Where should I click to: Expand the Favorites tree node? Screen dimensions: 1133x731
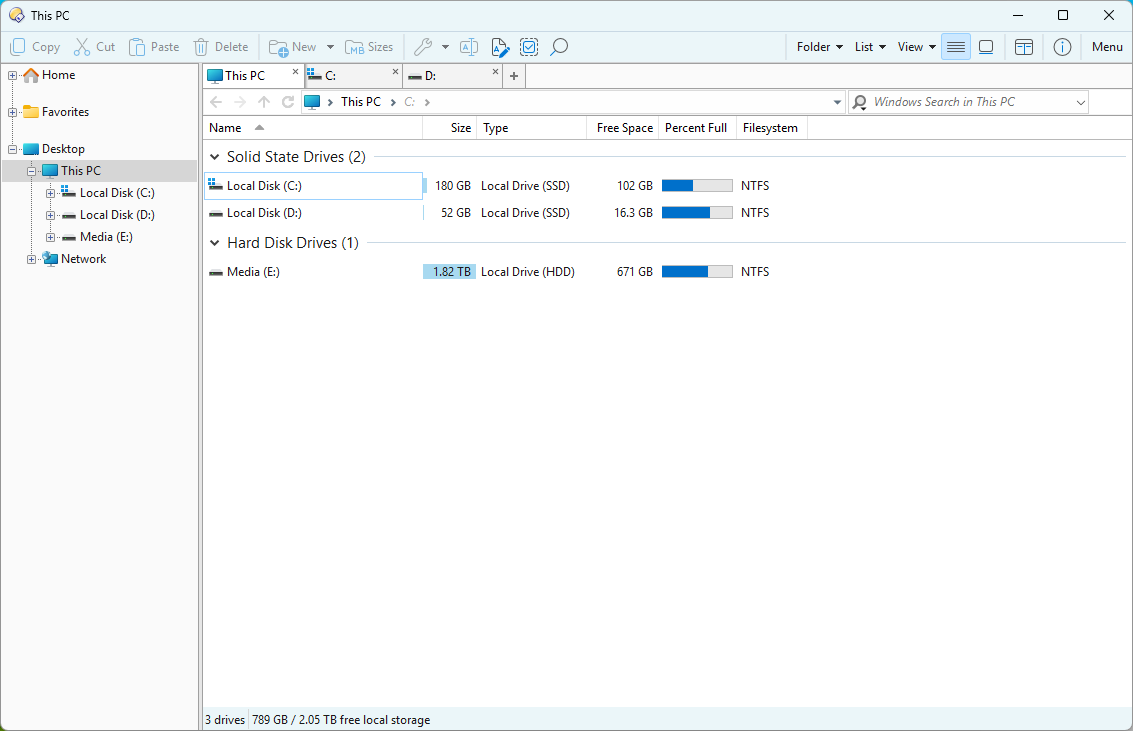pyautogui.click(x=12, y=112)
